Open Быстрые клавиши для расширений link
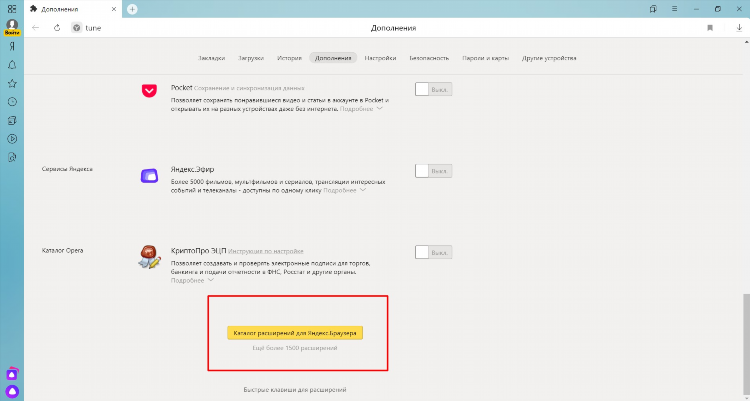The image size is (750, 401). [295, 390]
